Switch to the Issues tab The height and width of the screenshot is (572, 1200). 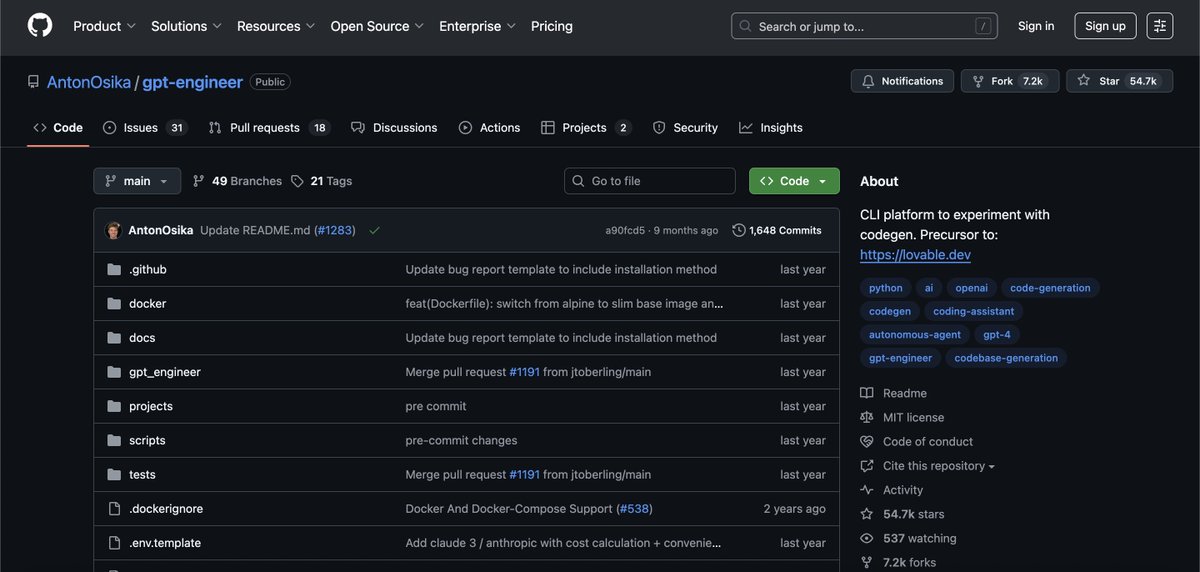point(145,128)
